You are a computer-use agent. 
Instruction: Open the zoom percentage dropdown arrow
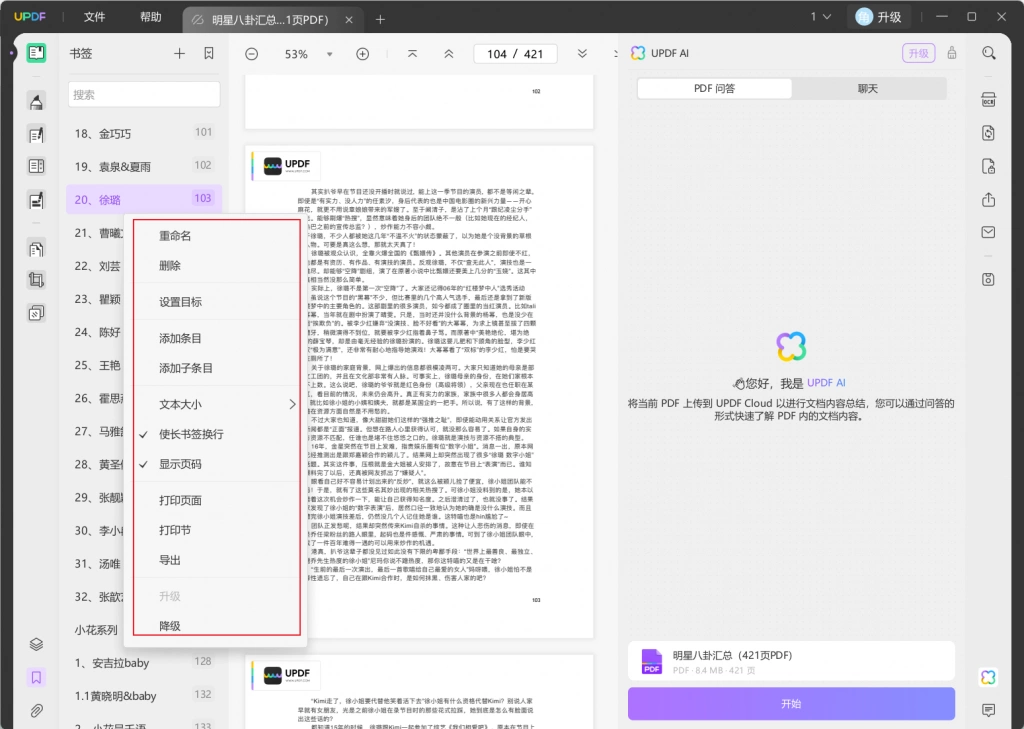point(330,54)
